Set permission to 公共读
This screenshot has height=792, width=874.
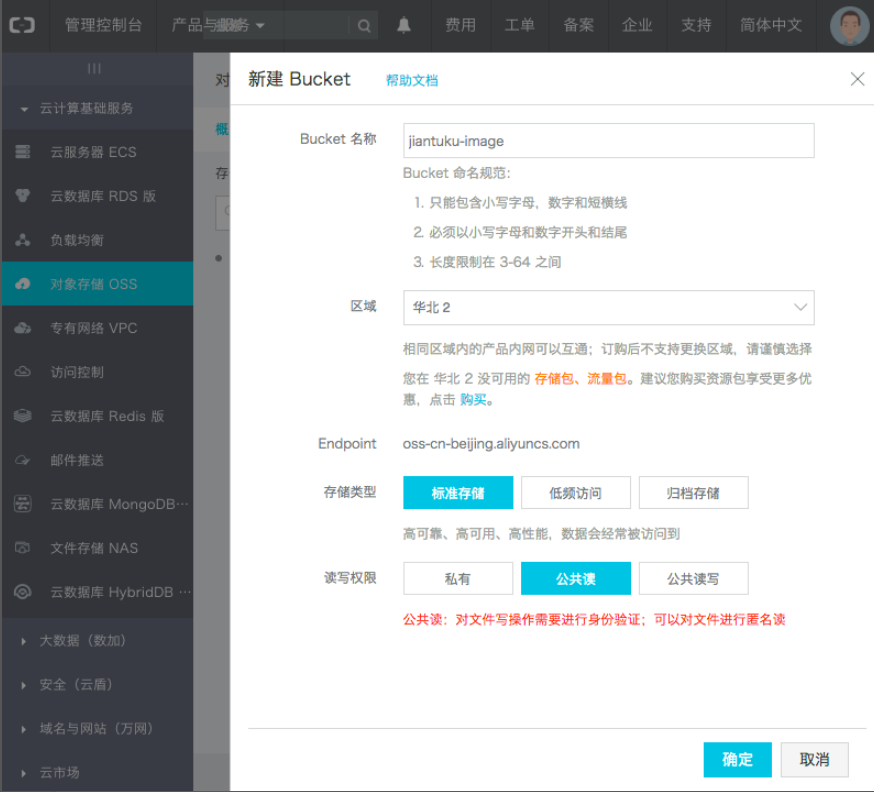(575, 579)
